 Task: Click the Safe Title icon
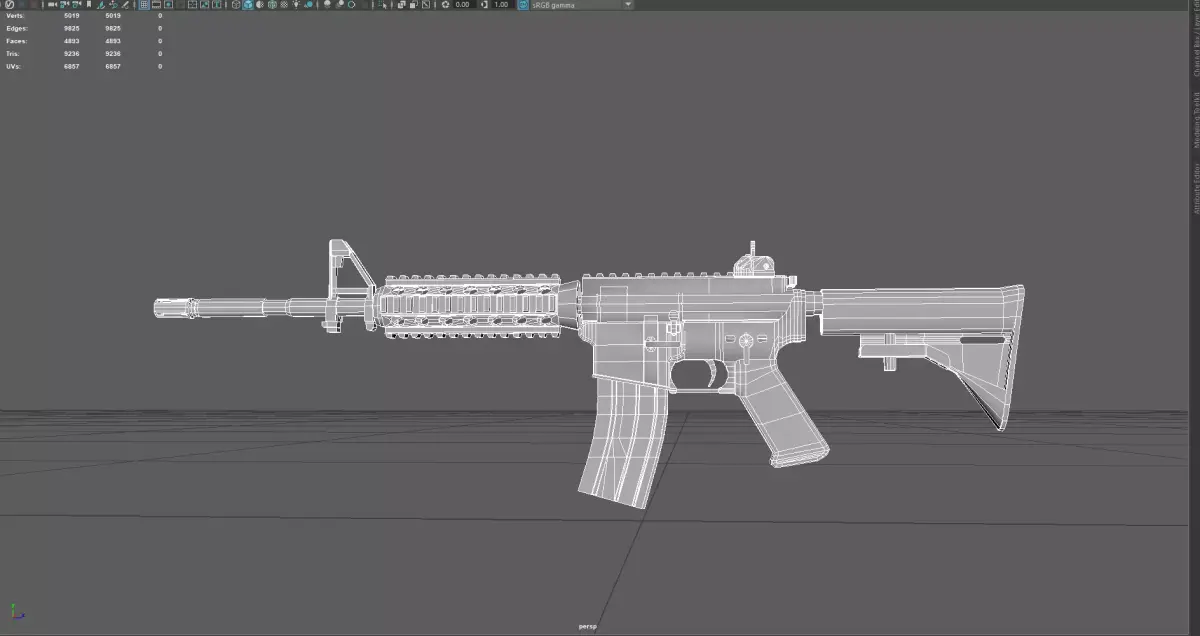point(215,5)
